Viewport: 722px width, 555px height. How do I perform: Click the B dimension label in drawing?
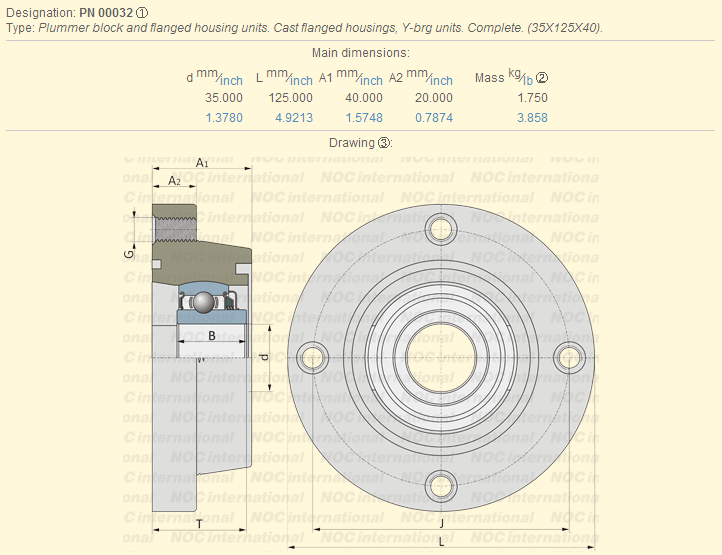click(212, 336)
